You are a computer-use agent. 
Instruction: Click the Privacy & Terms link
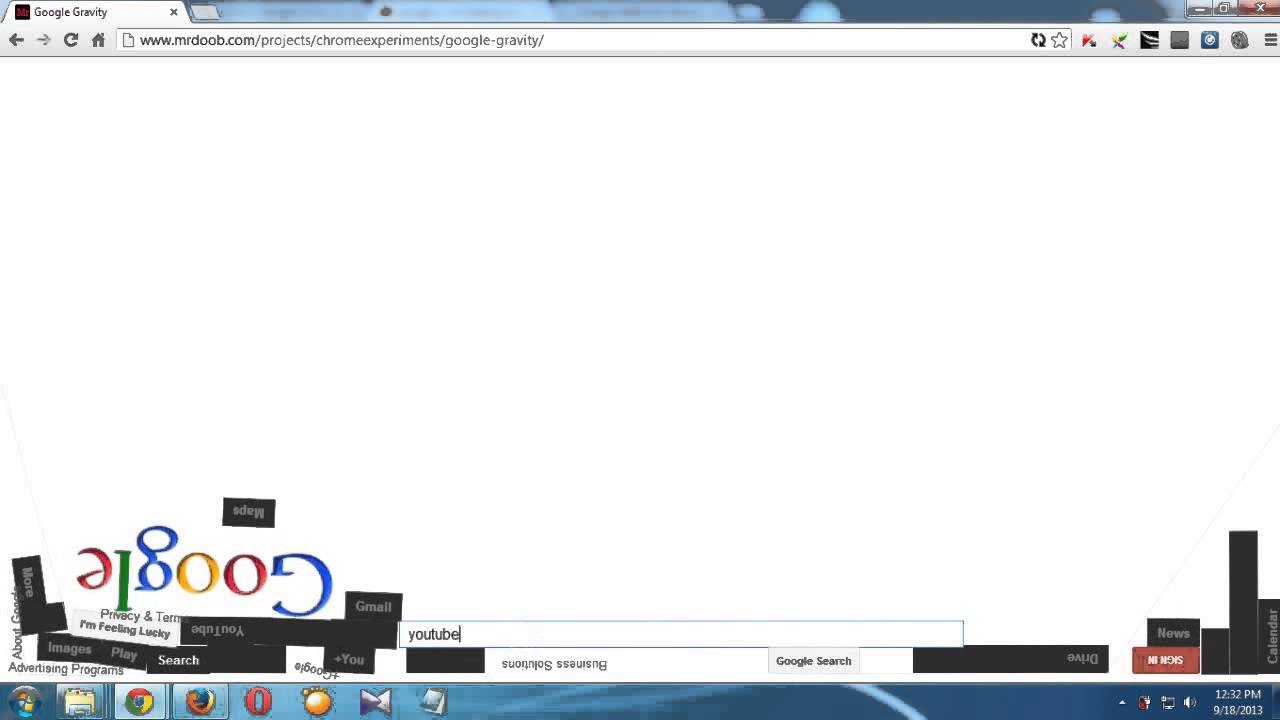pos(143,616)
